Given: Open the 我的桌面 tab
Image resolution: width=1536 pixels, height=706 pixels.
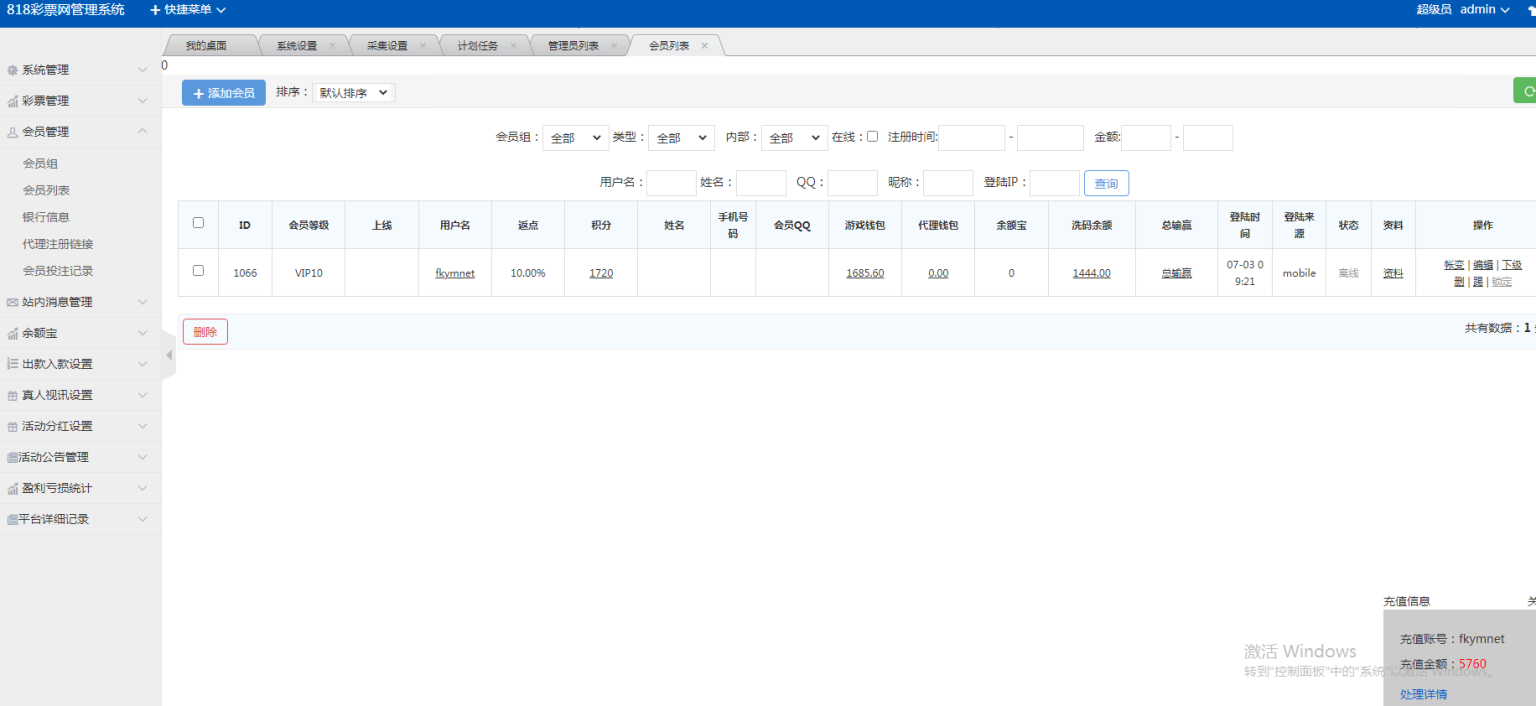Looking at the screenshot, I should (204, 44).
